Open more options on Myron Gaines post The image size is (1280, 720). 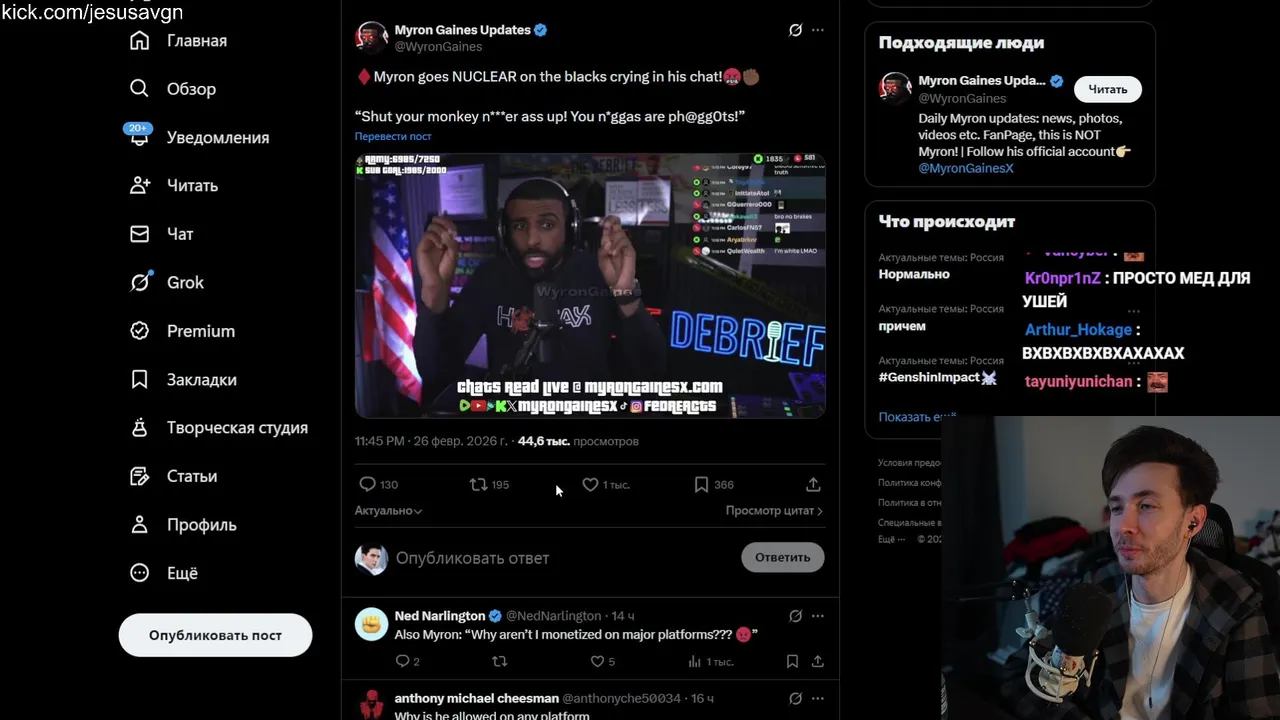817,30
